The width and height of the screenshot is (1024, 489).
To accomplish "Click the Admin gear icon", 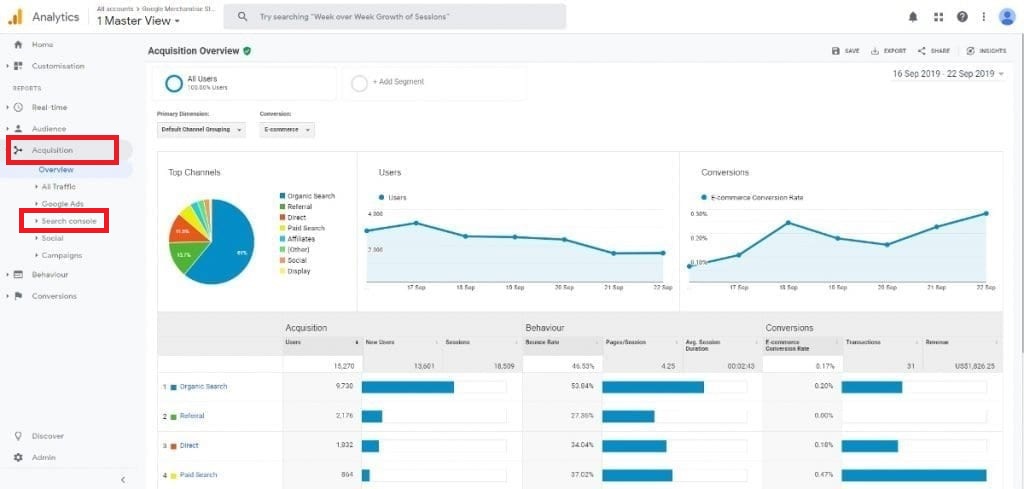I will click(18, 458).
